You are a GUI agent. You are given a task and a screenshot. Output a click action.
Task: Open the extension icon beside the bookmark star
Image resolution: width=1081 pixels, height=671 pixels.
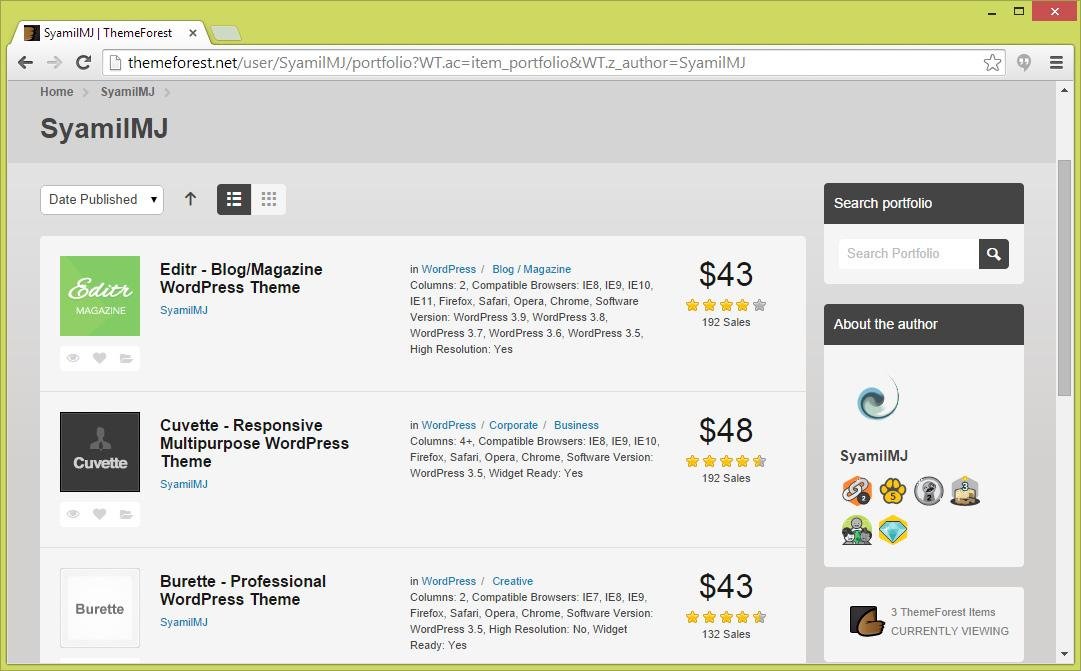(1024, 63)
